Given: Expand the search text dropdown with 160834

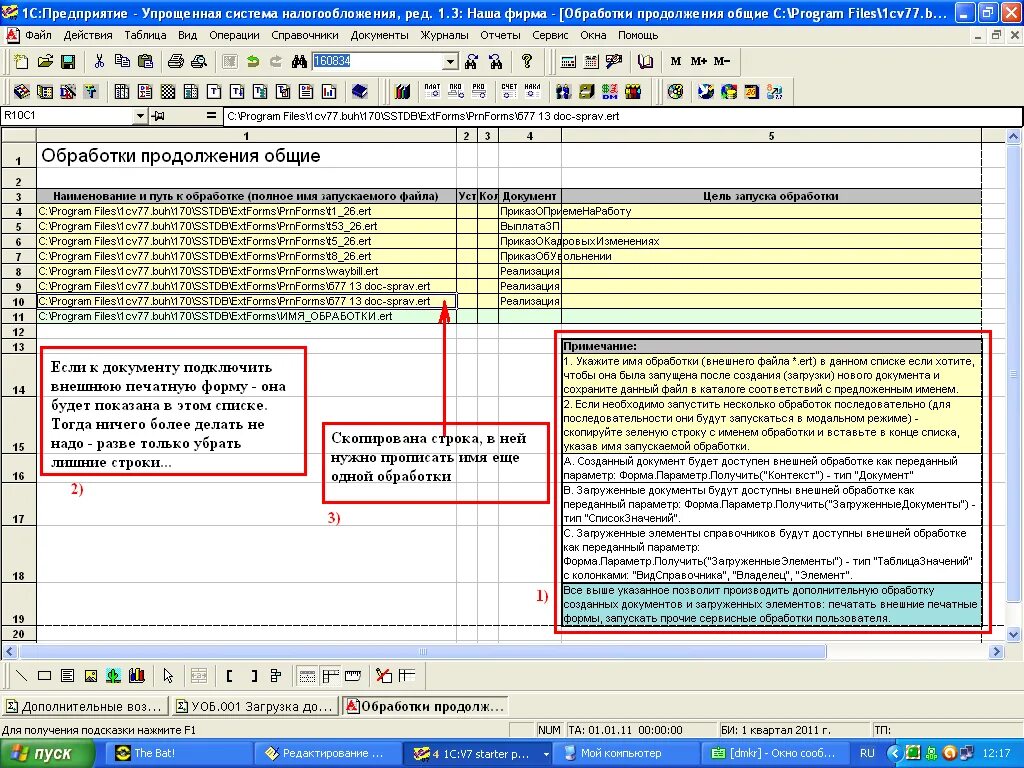Looking at the screenshot, I should (450, 61).
